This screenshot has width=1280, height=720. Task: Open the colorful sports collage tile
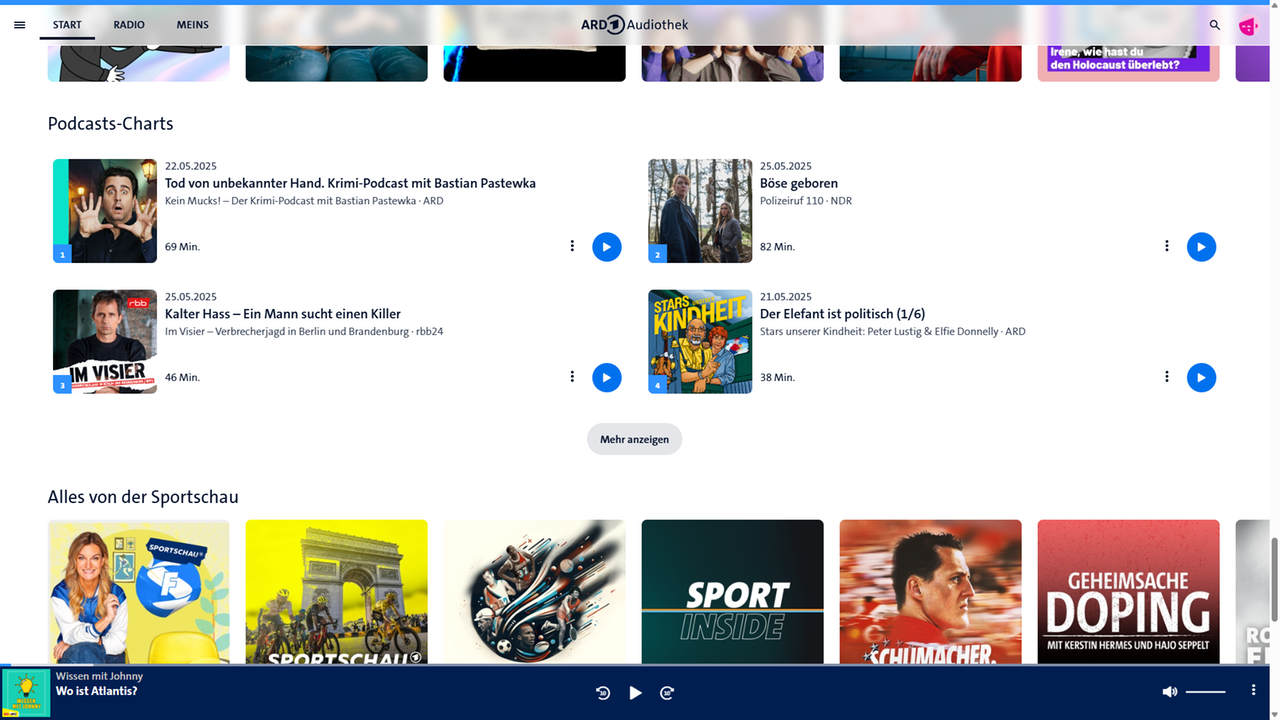[534, 591]
